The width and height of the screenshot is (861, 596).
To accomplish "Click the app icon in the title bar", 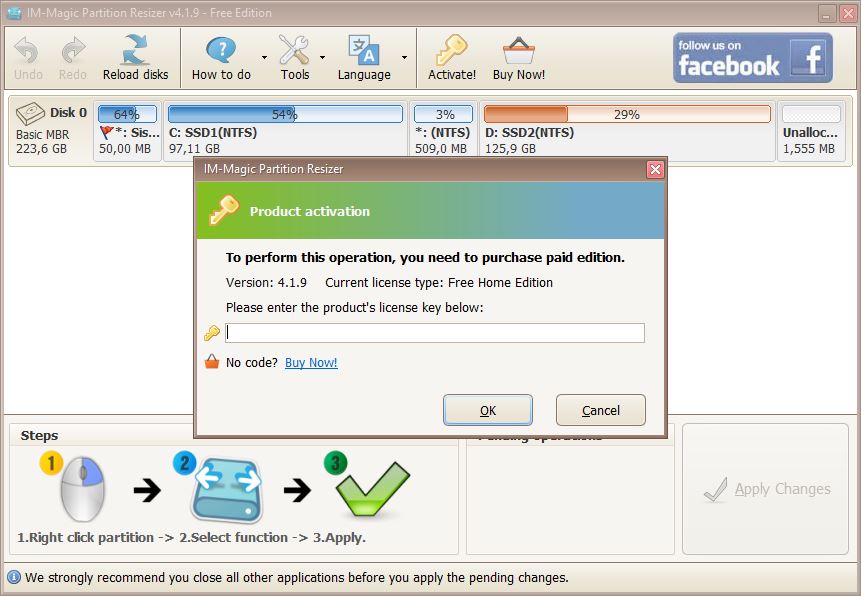I will [x=14, y=13].
